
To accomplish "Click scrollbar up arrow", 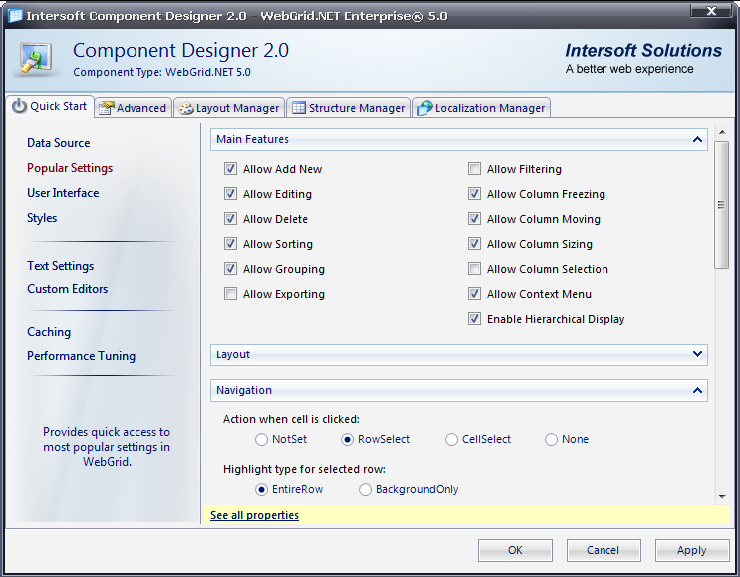I will (722, 132).
